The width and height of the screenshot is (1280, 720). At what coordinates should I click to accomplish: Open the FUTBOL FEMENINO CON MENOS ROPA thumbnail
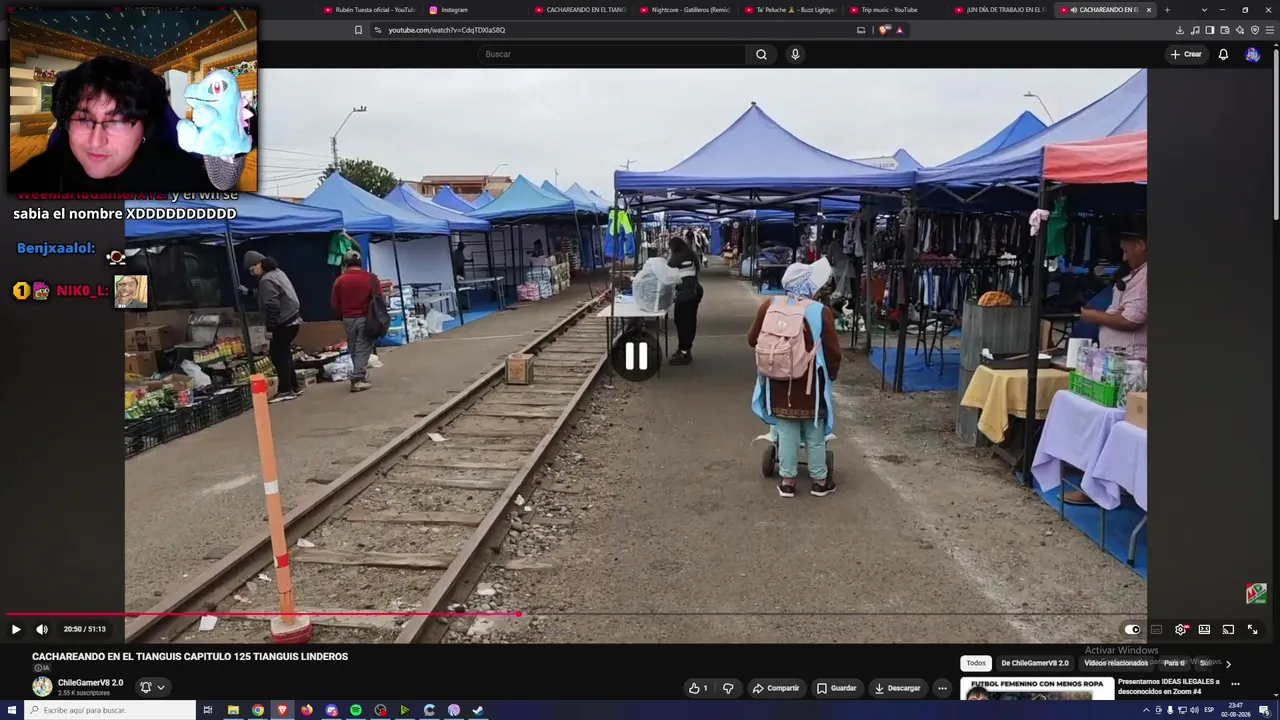coord(1037,689)
